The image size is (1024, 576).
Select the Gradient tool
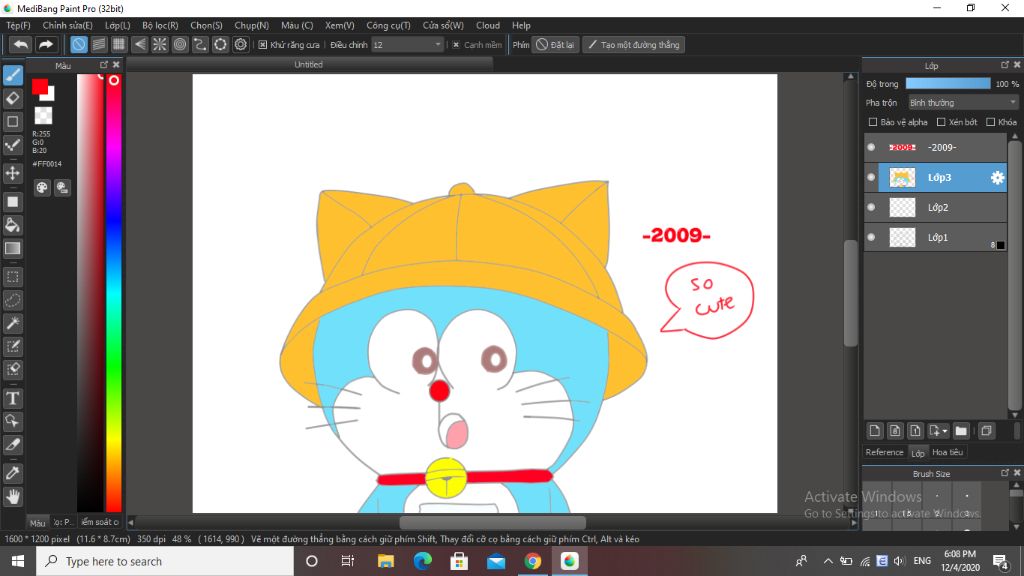click(x=13, y=248)
